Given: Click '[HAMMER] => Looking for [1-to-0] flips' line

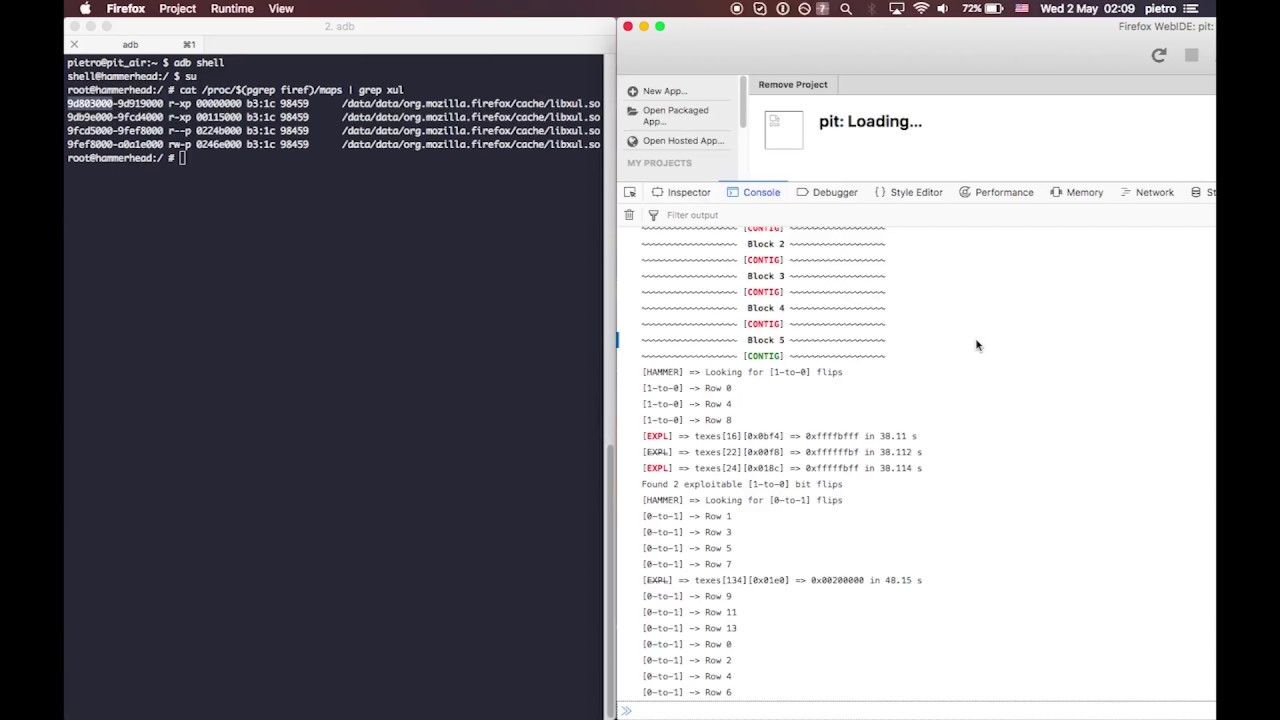Looking at the screenshot, I should pos(742,372).
